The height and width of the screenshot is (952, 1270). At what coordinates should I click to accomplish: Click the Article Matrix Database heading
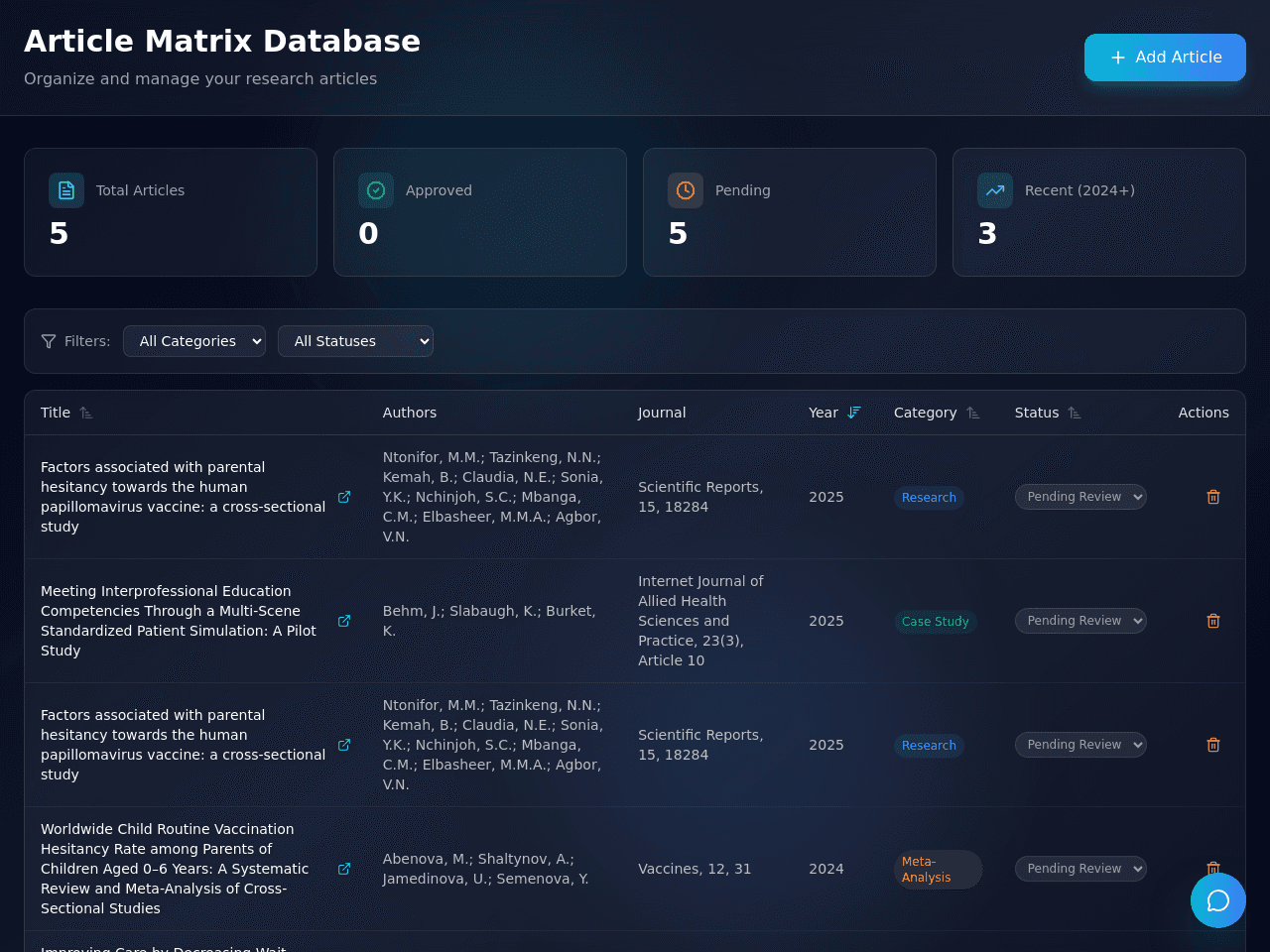pos(222,41)
